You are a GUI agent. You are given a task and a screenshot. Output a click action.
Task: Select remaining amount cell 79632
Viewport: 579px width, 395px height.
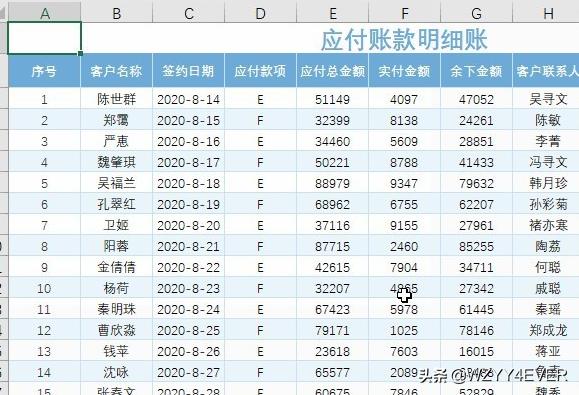(476, 183)
